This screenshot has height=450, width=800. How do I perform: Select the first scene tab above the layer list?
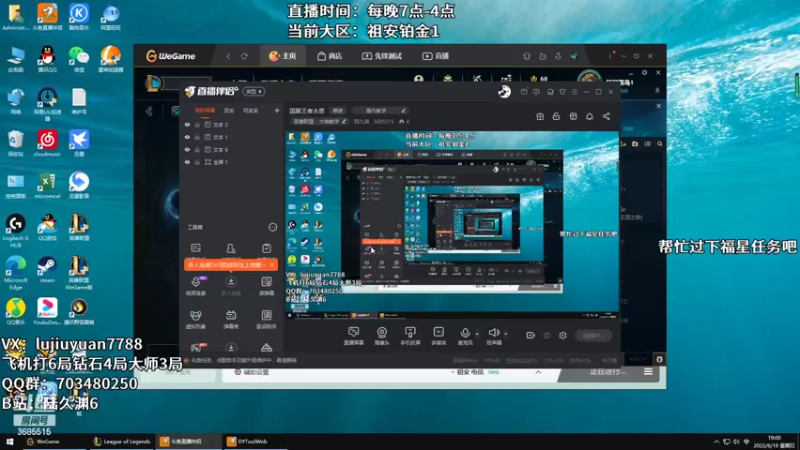coord(205,111)
